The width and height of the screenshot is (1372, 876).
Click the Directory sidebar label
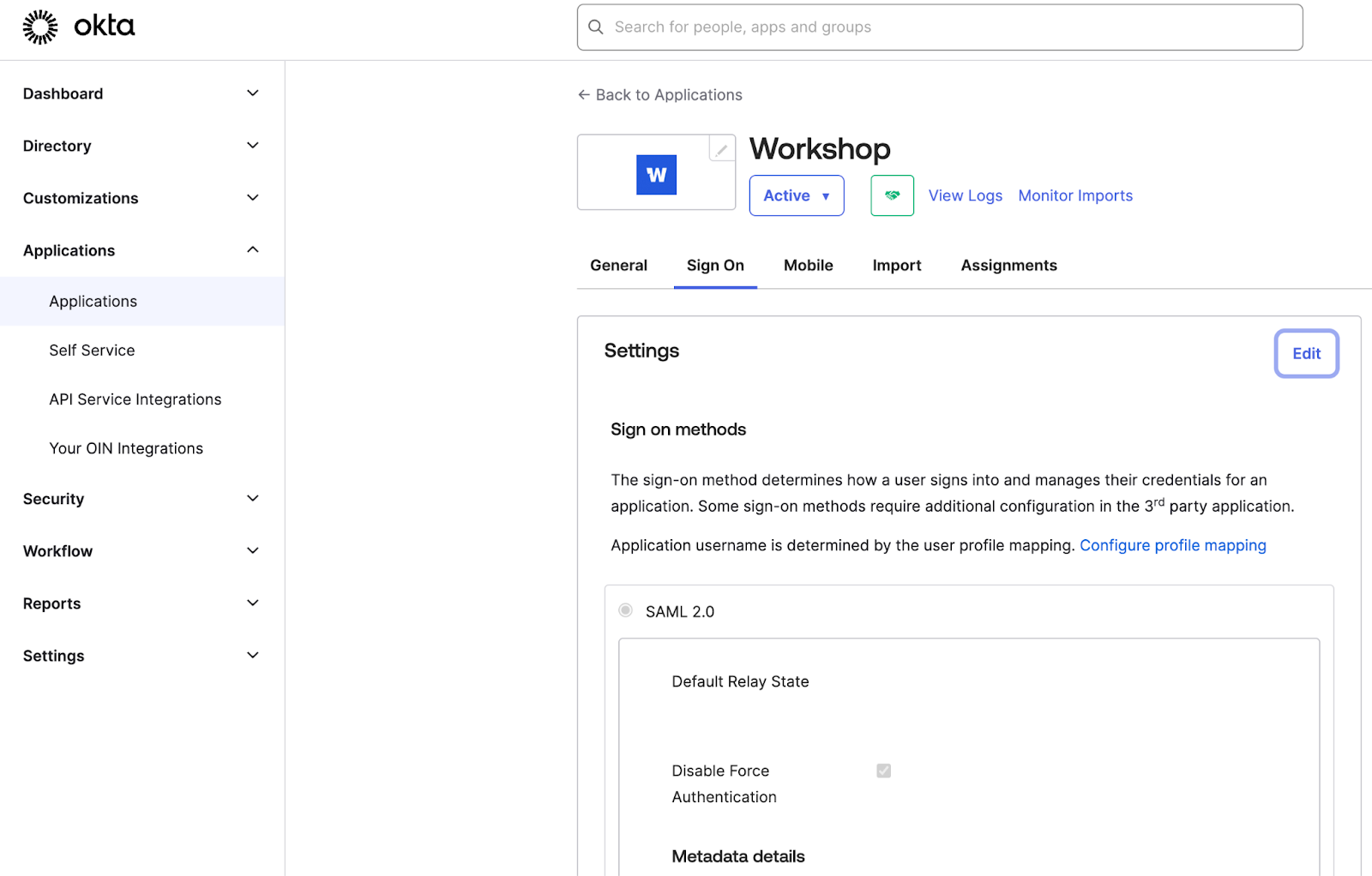[x=57, y=146]
